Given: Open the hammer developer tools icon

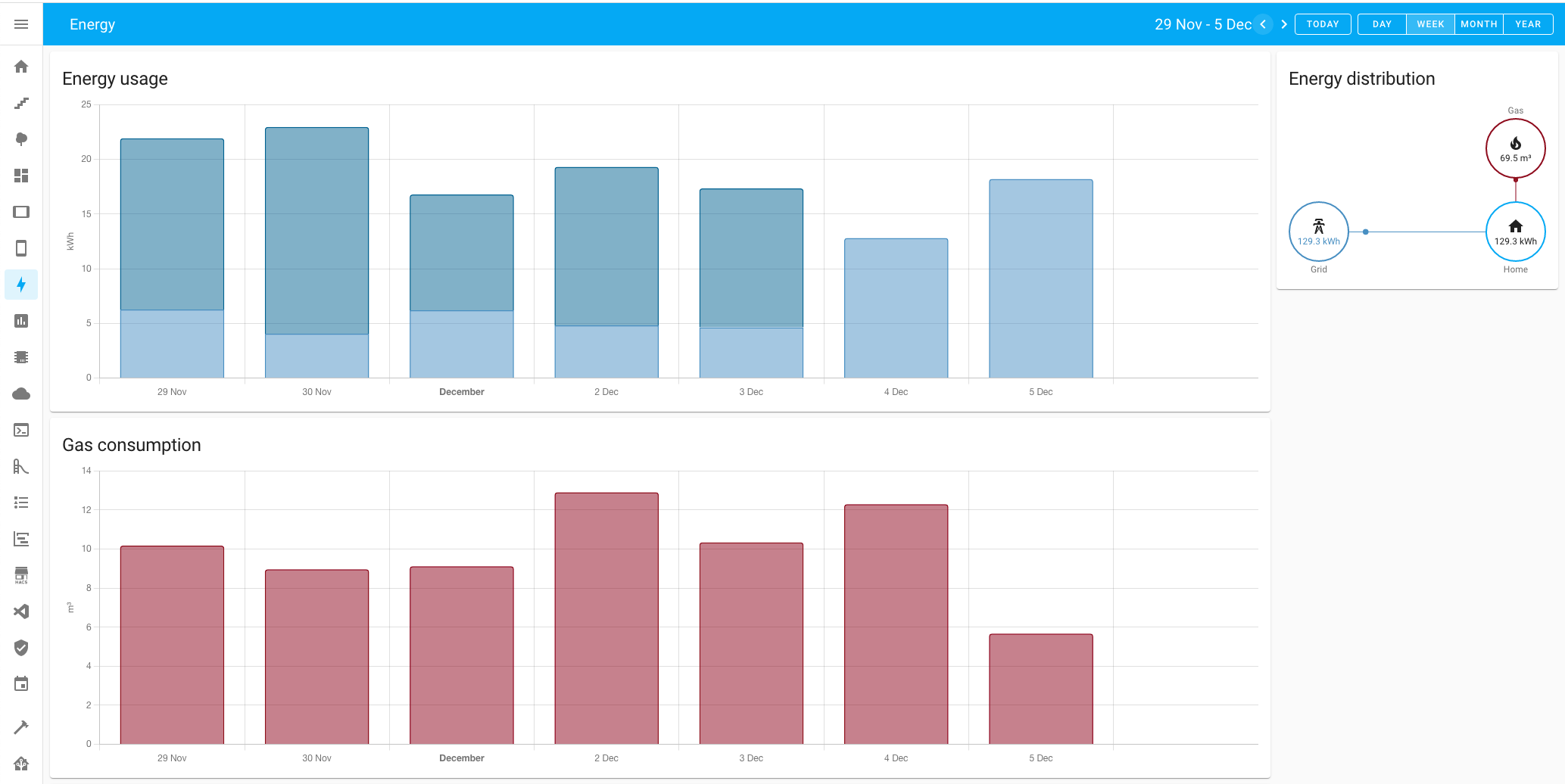Looking at the screenshot, I should coord(21,727).
